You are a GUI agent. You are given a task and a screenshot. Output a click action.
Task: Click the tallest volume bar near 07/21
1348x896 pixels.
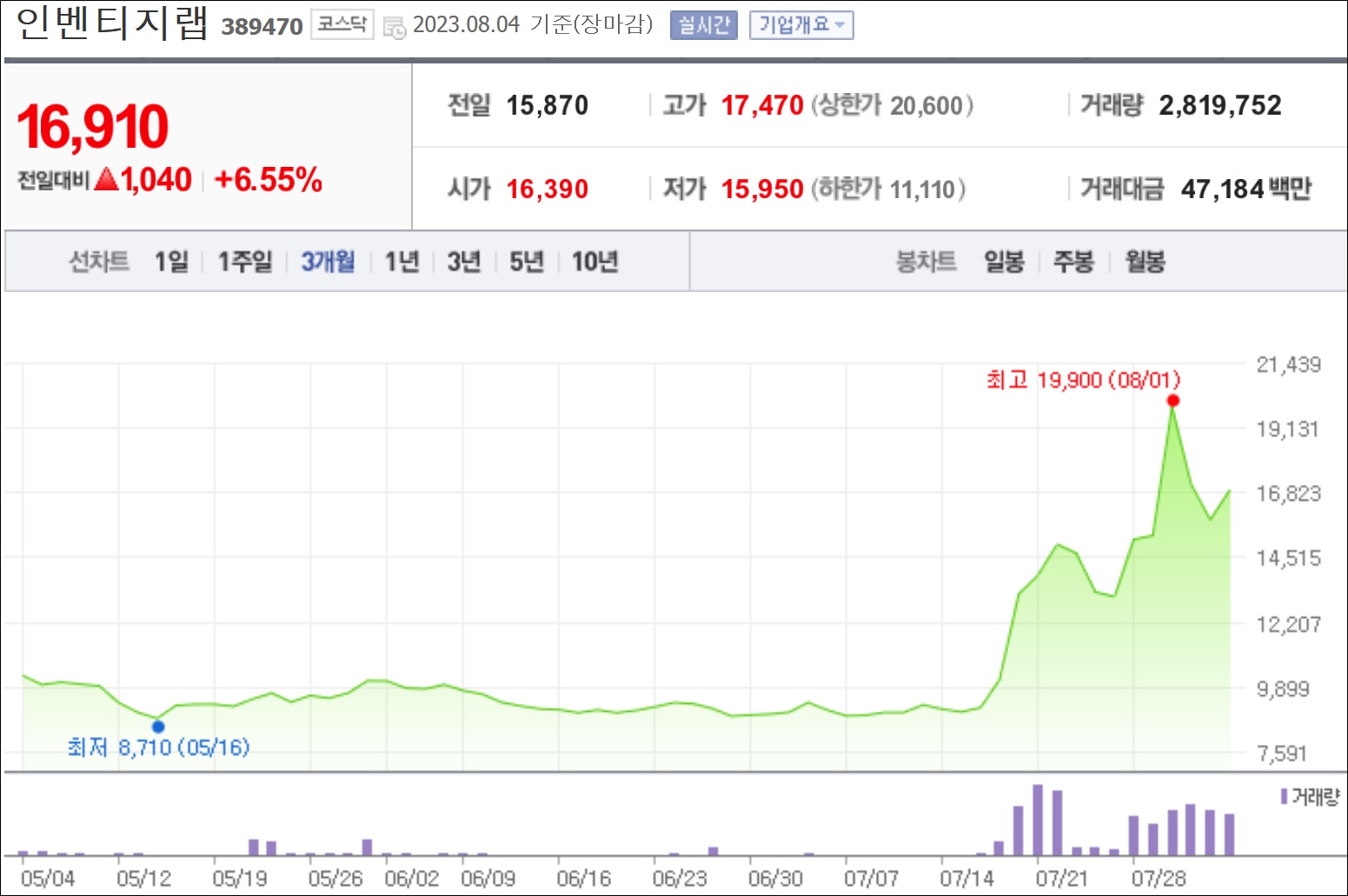pyautogui.click(x=1038, y=820)
